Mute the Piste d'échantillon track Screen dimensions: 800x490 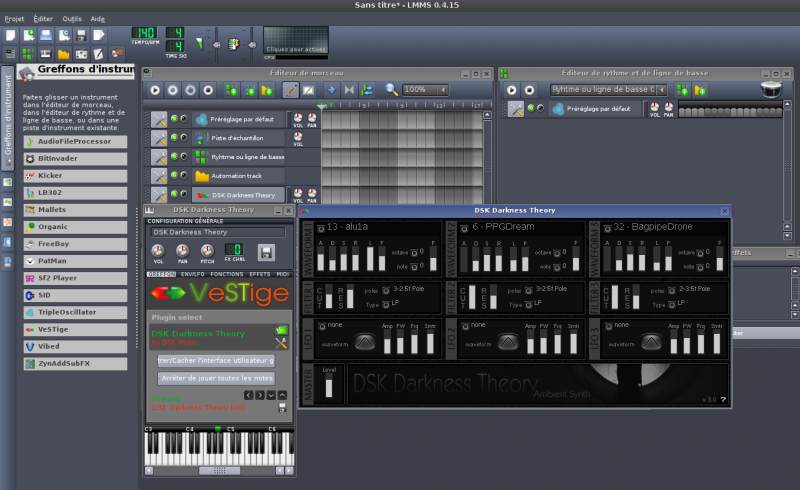click(173, 138)
